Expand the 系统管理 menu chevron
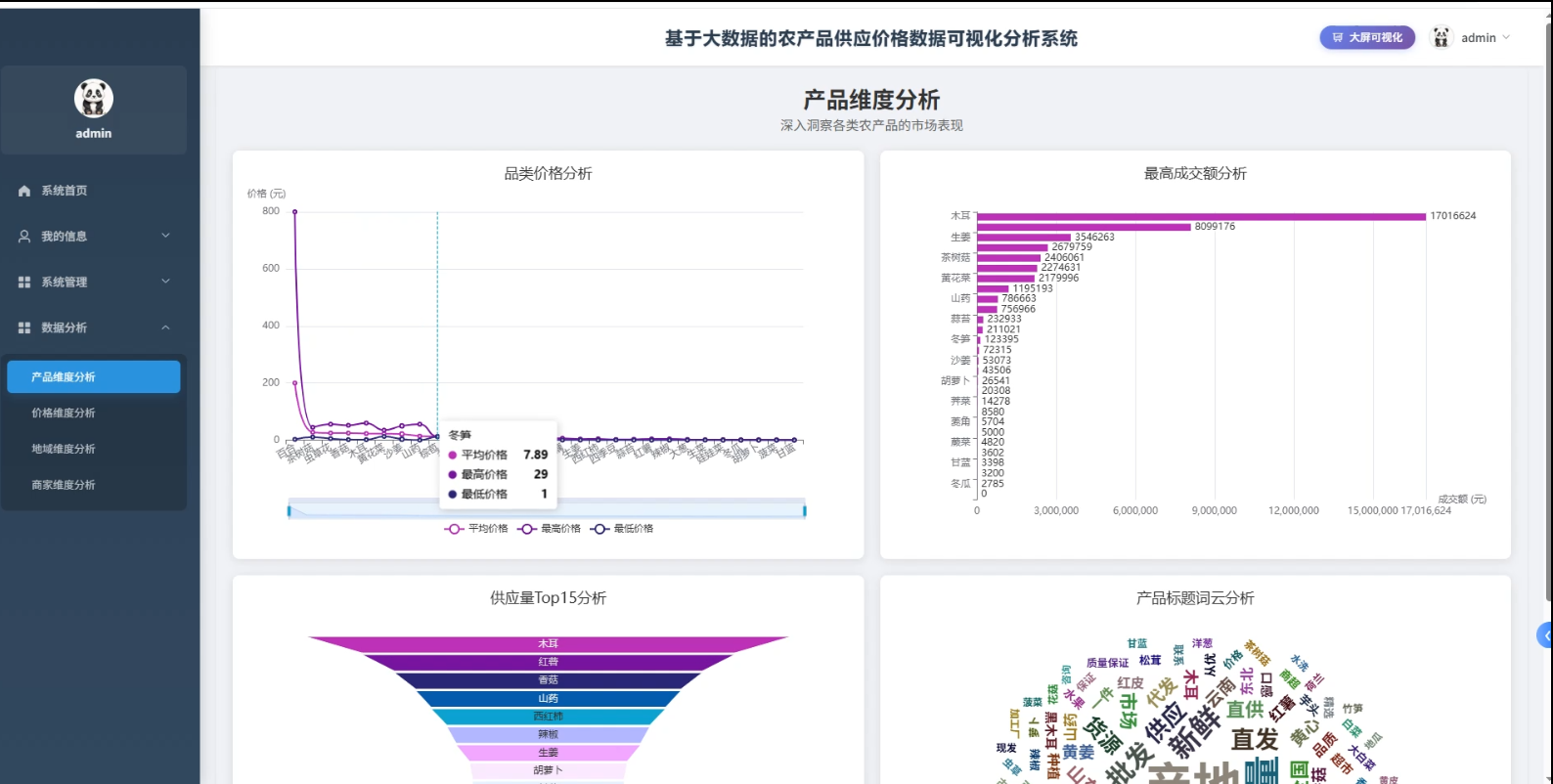The height and width of the screenshot is (784, 1553). tap(165, 282)
